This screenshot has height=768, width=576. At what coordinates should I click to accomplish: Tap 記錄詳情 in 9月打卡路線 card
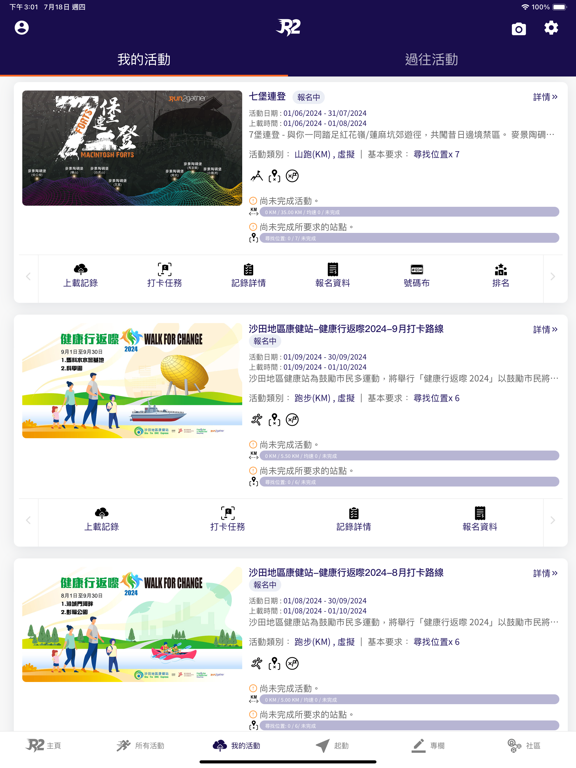click(x=354, y=520)
